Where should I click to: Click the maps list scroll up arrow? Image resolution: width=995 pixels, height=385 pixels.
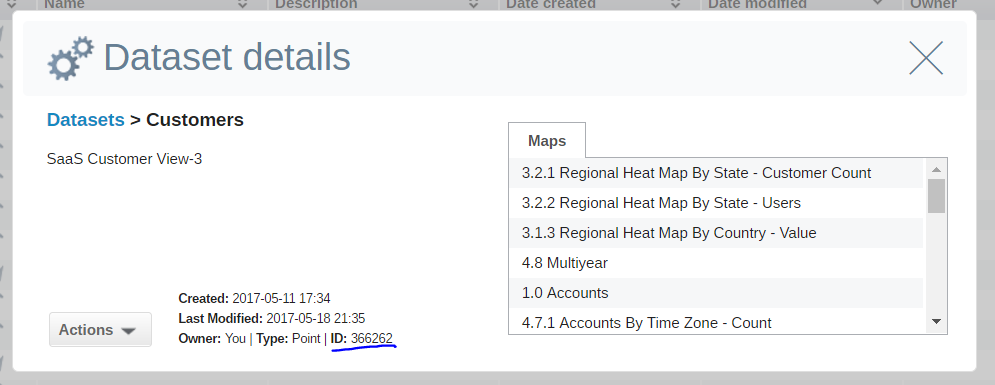[x=936, y=169]
